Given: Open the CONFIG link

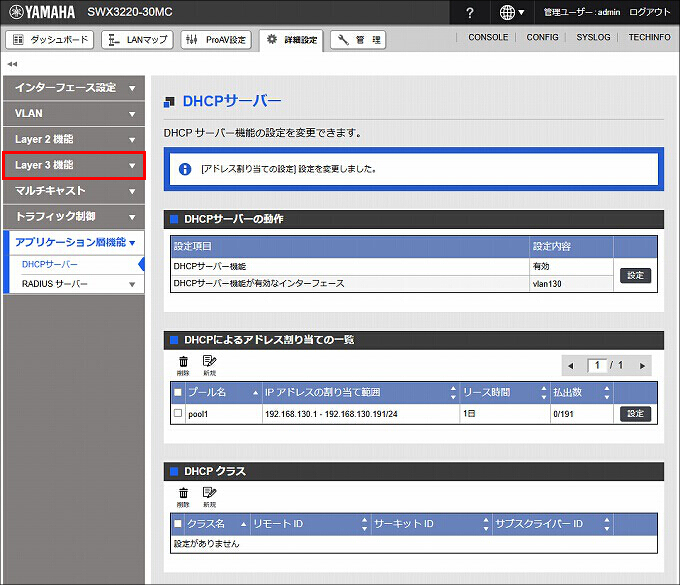Looking at the screenshot, I should point(542,37).
